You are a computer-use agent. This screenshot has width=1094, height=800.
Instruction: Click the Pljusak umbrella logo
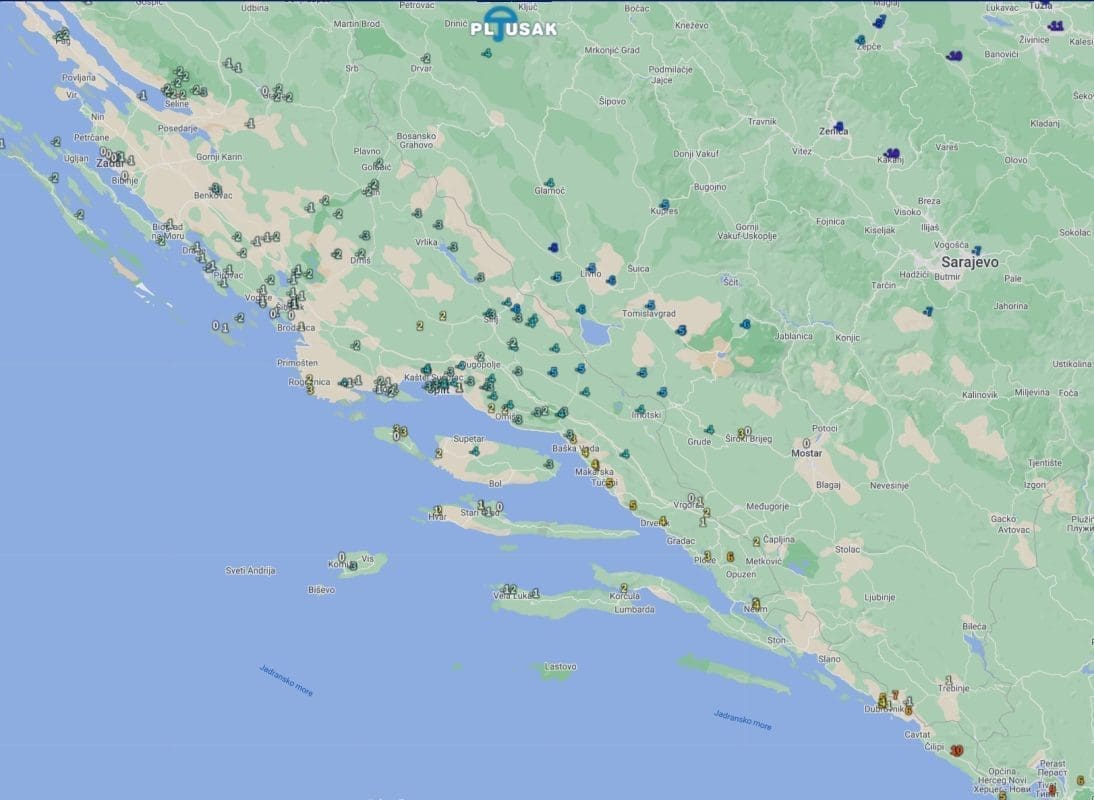499,22
